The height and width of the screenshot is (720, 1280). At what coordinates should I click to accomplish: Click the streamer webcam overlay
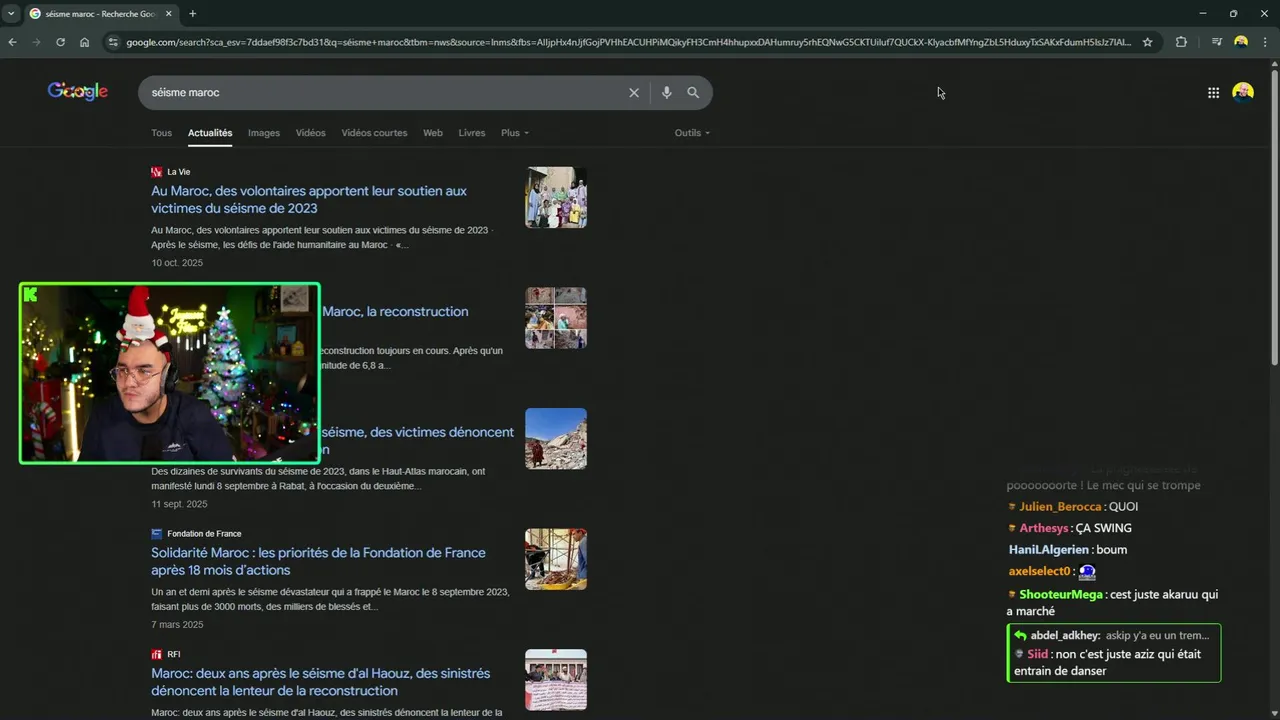point(170,373)
